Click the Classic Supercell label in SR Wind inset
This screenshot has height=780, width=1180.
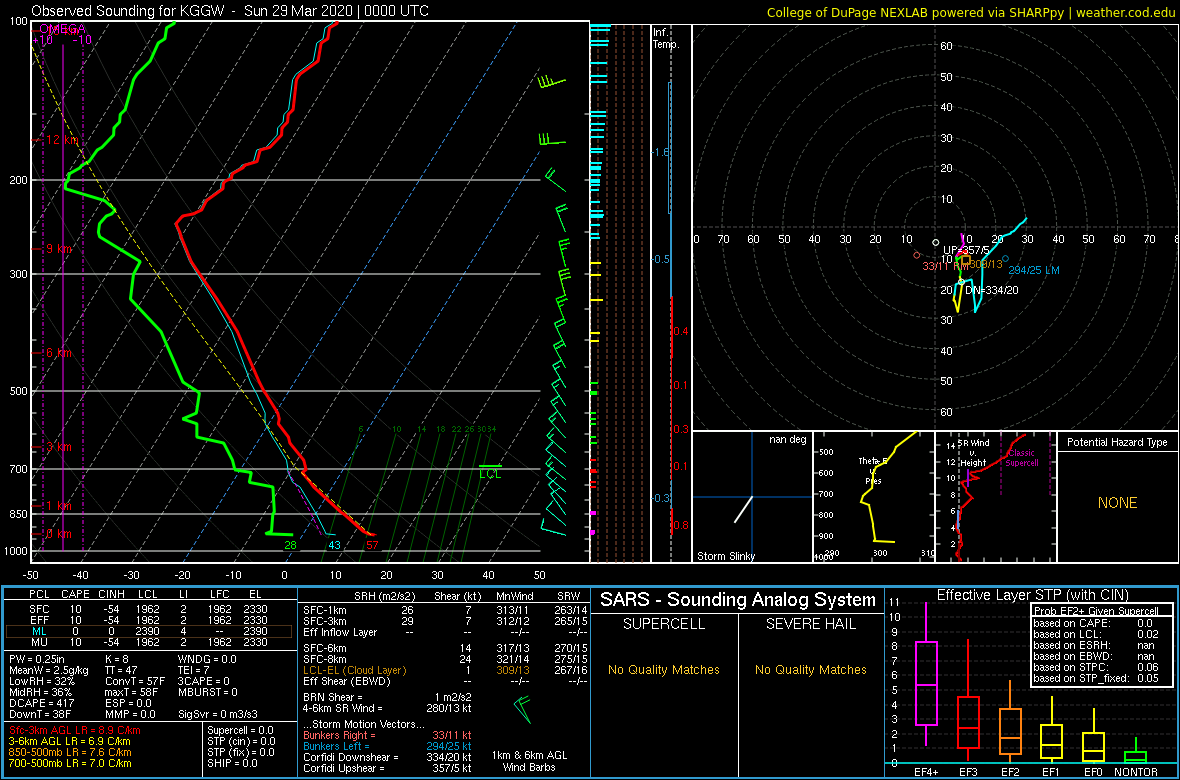tap(1021, 459)
